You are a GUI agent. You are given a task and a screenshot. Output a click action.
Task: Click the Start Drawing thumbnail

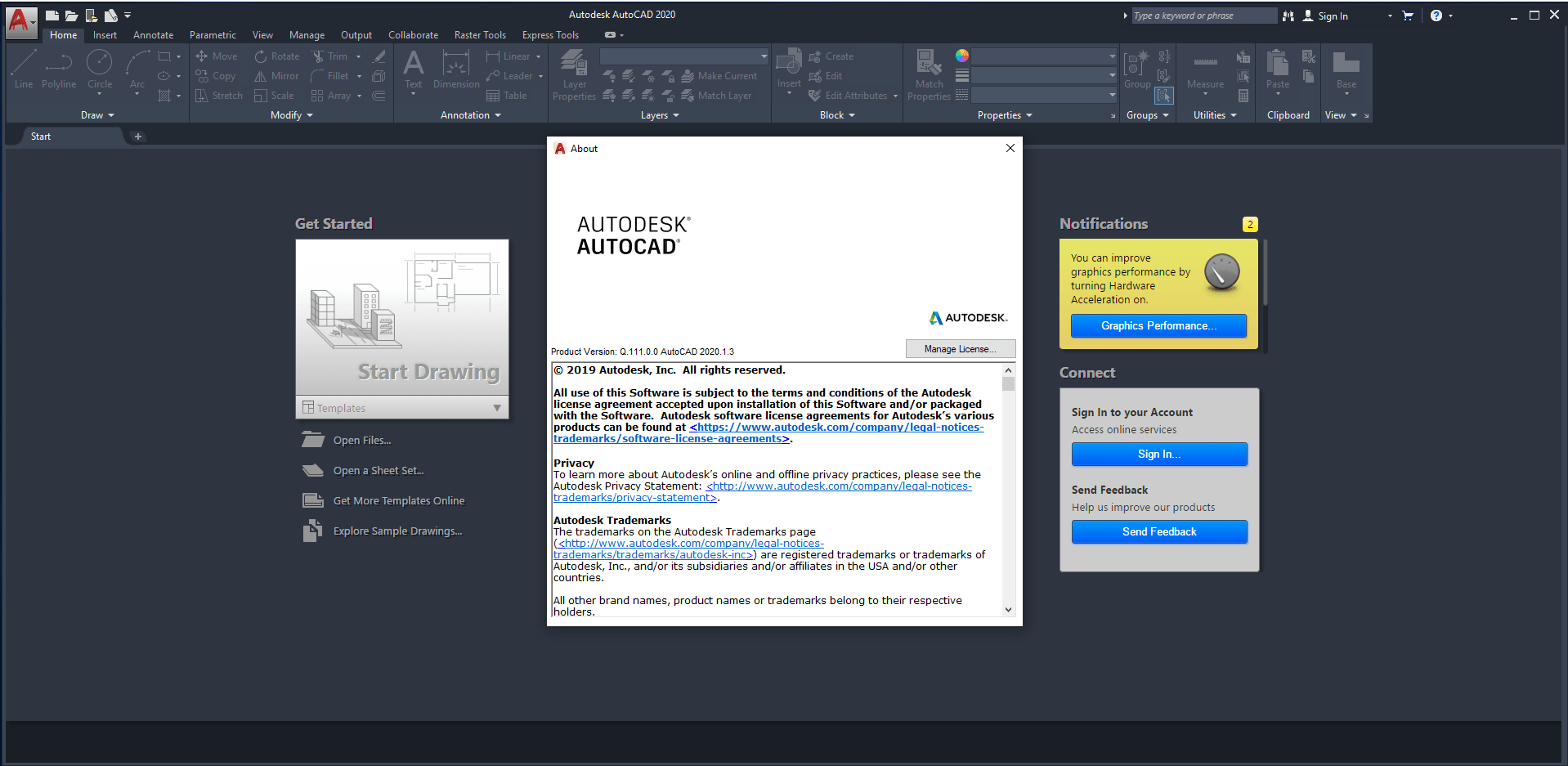tap(402, 317)
